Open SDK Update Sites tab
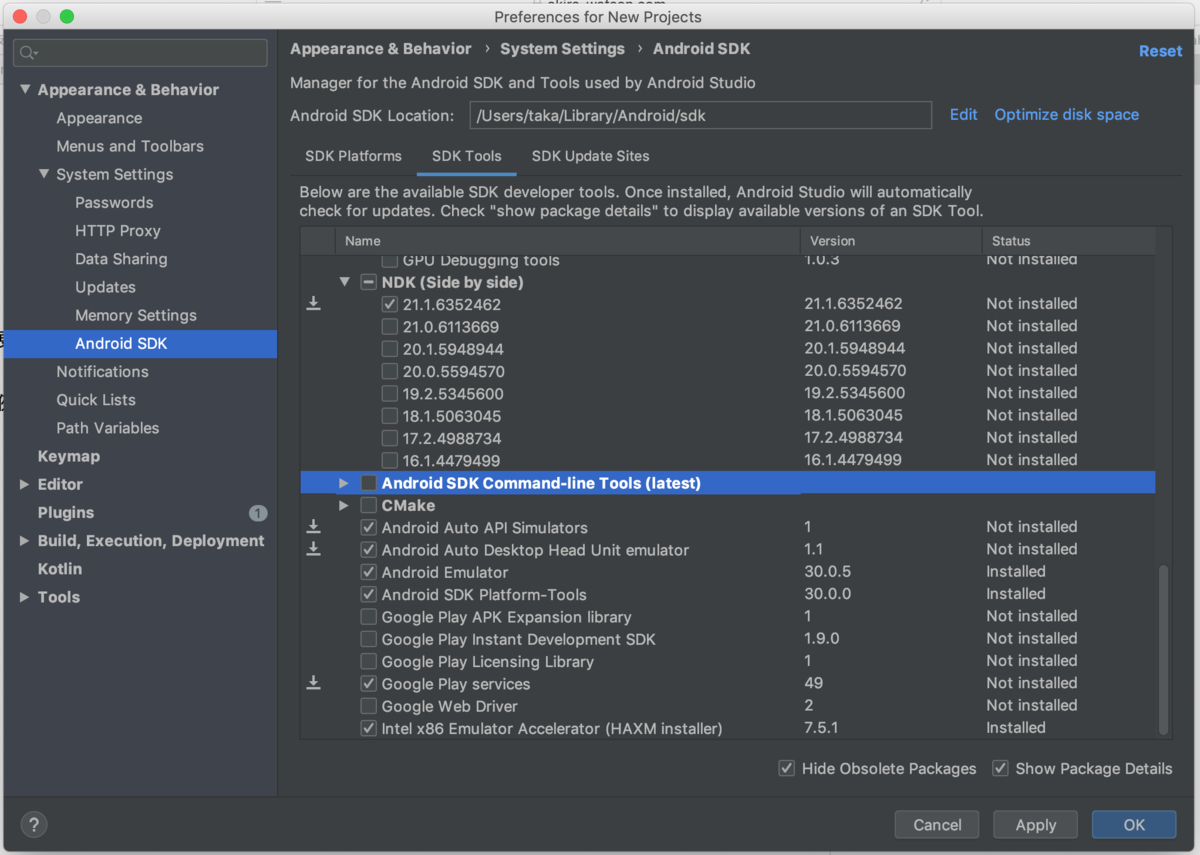Viewport: 1200px width, 855px height. [x=590, y=156]
